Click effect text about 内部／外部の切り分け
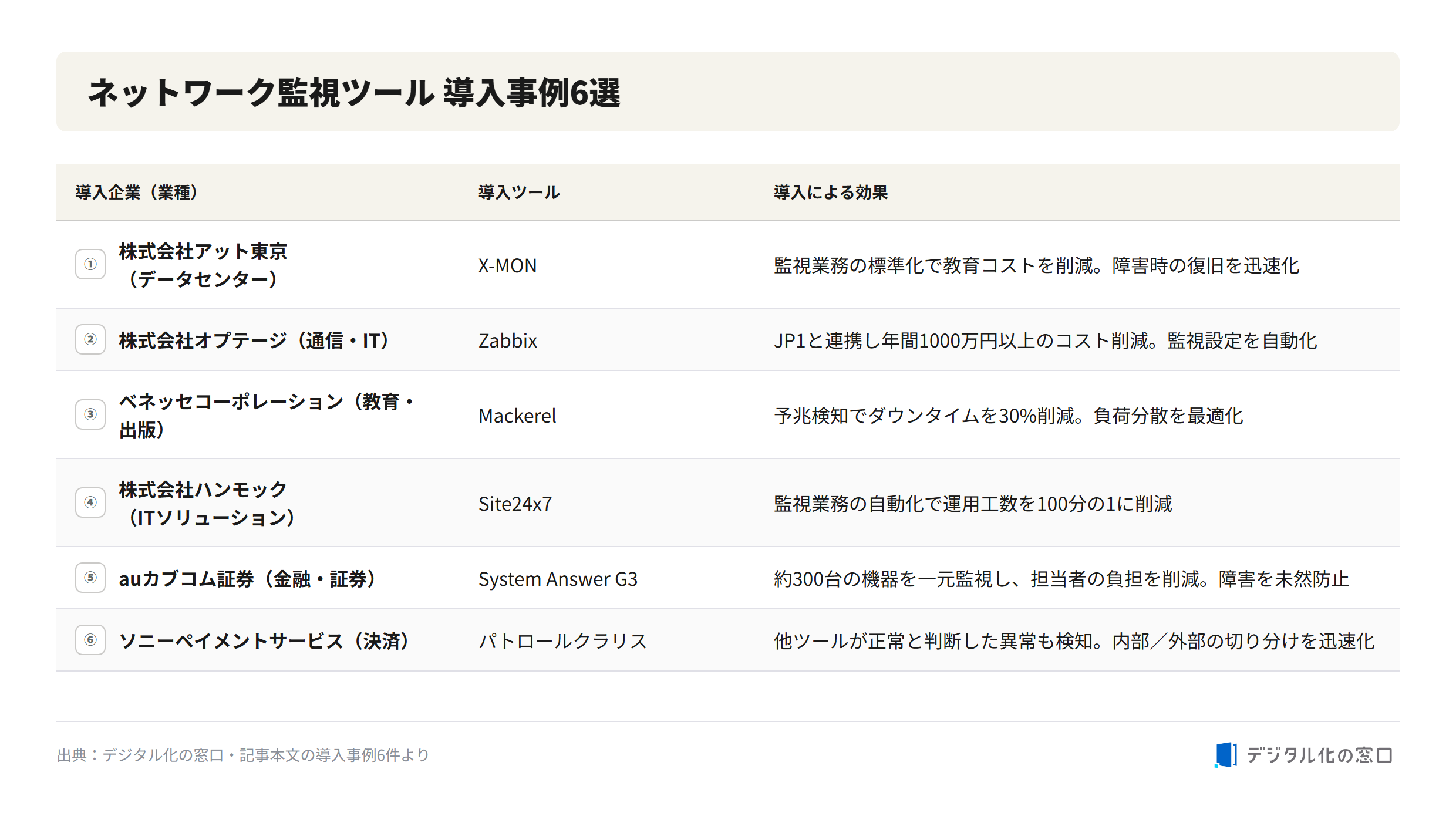The width and height of the screenshot is (1456, 823). tap(1074, 641)
